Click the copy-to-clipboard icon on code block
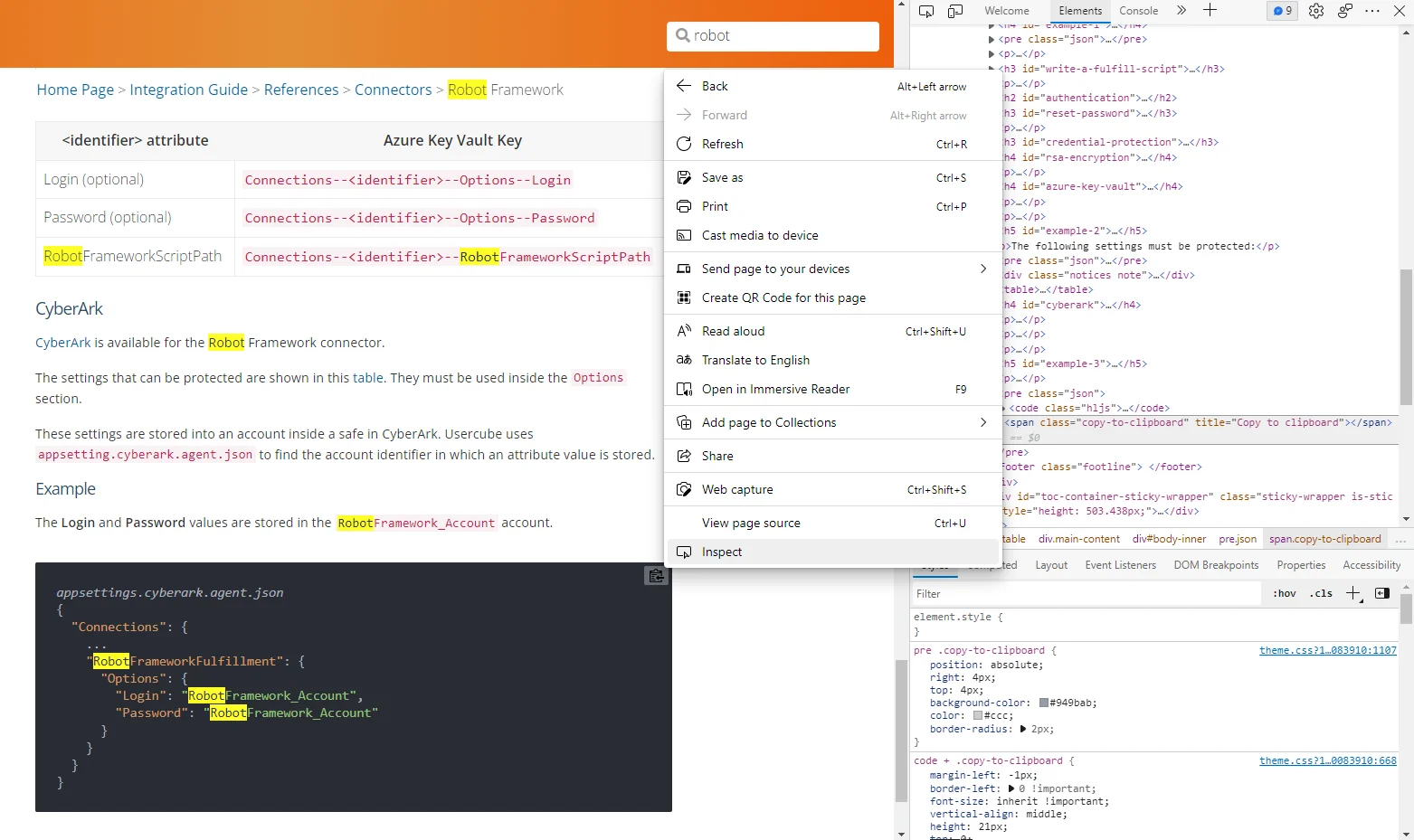This screenshot has height=840, width=1414. (656, 575)
